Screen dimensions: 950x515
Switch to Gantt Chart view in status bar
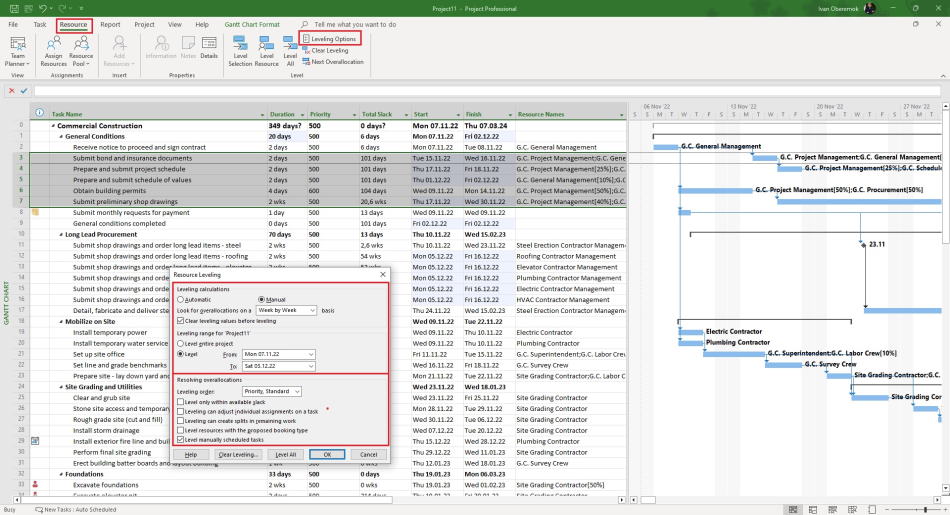[x=792, y=510]
